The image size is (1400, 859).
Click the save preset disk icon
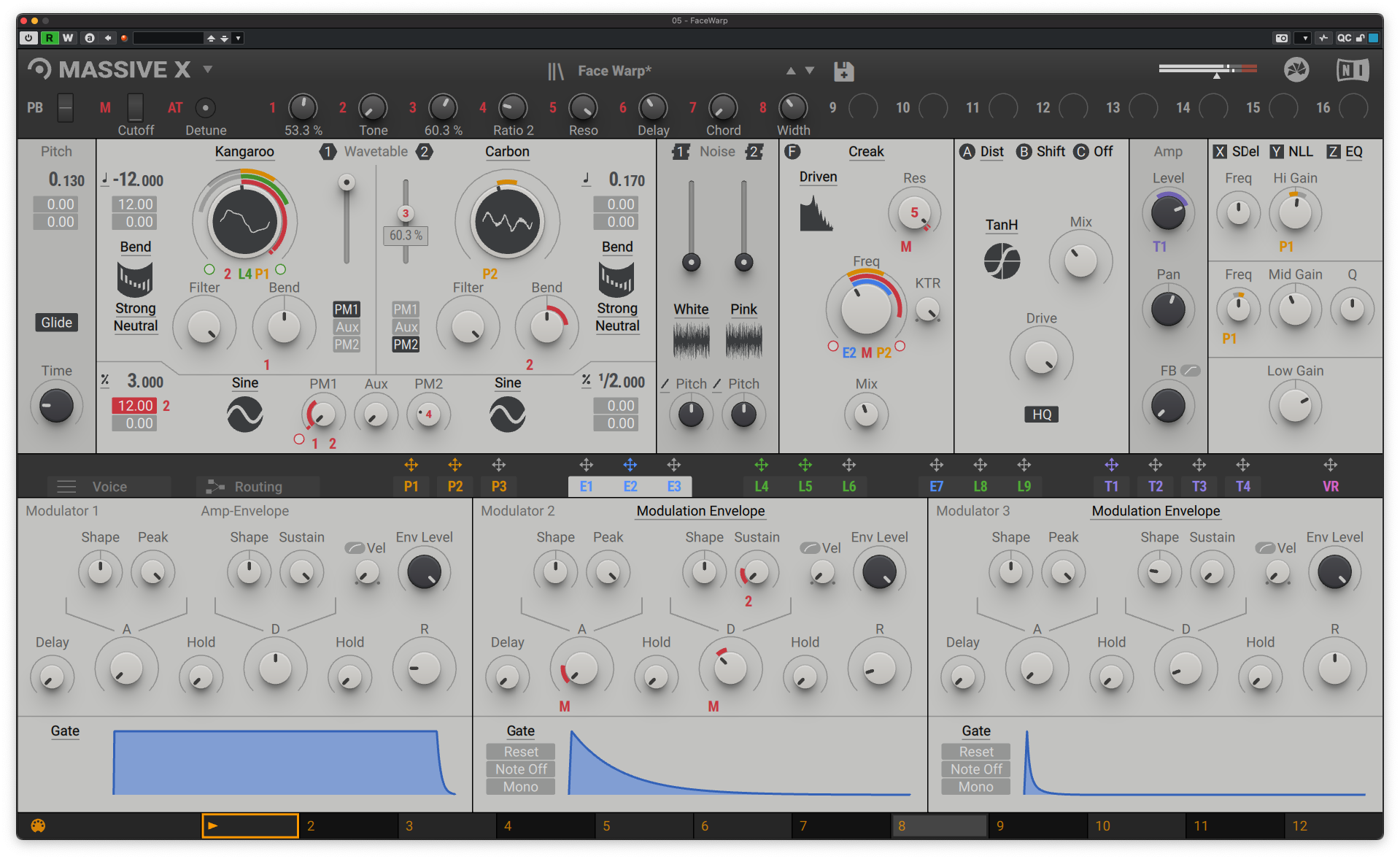(x=843, y=70)
